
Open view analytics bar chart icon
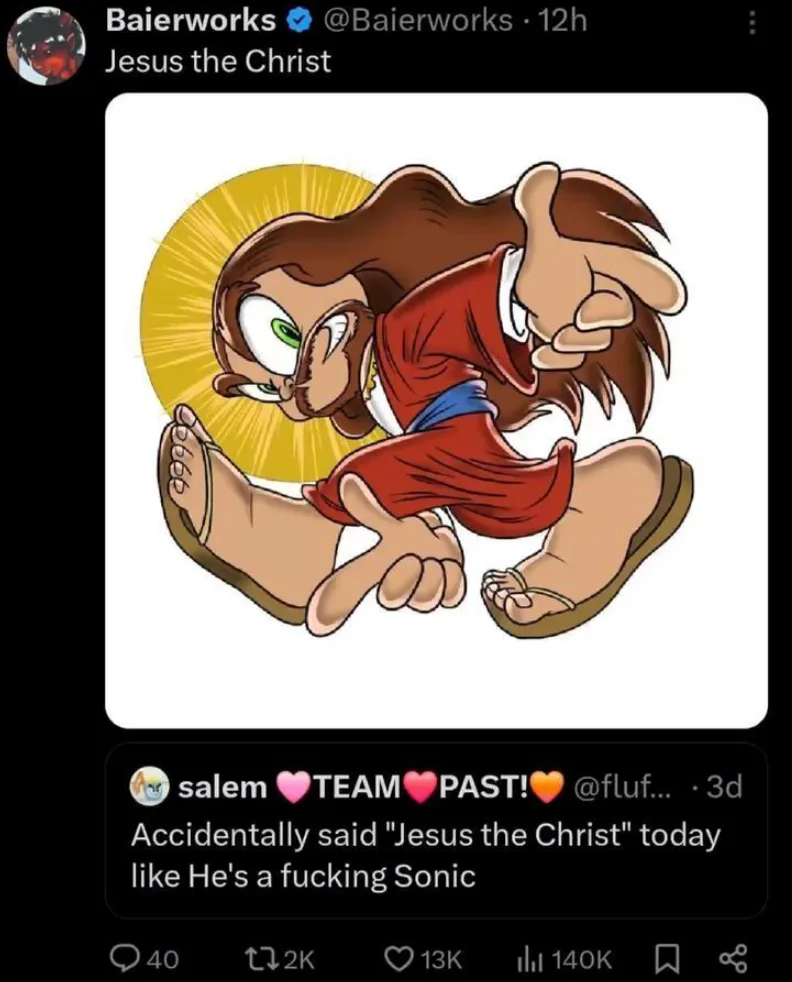pos(528,958)
